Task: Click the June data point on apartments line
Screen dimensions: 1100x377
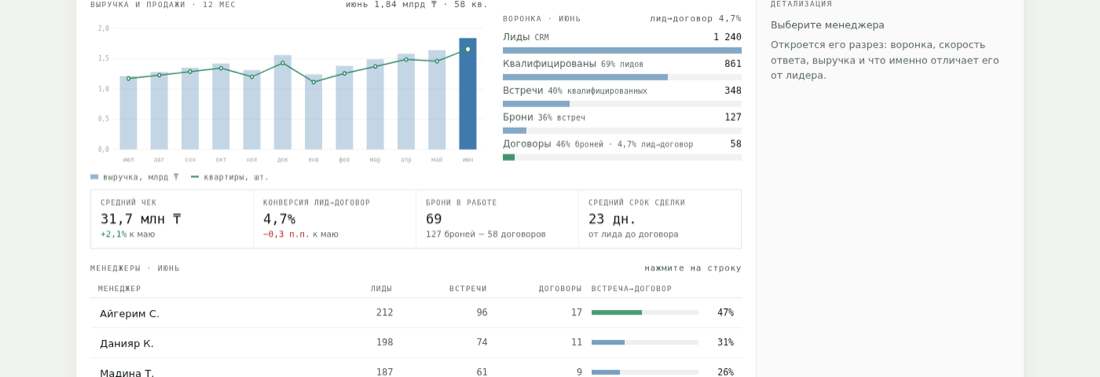Action: (x=468, y=49)
